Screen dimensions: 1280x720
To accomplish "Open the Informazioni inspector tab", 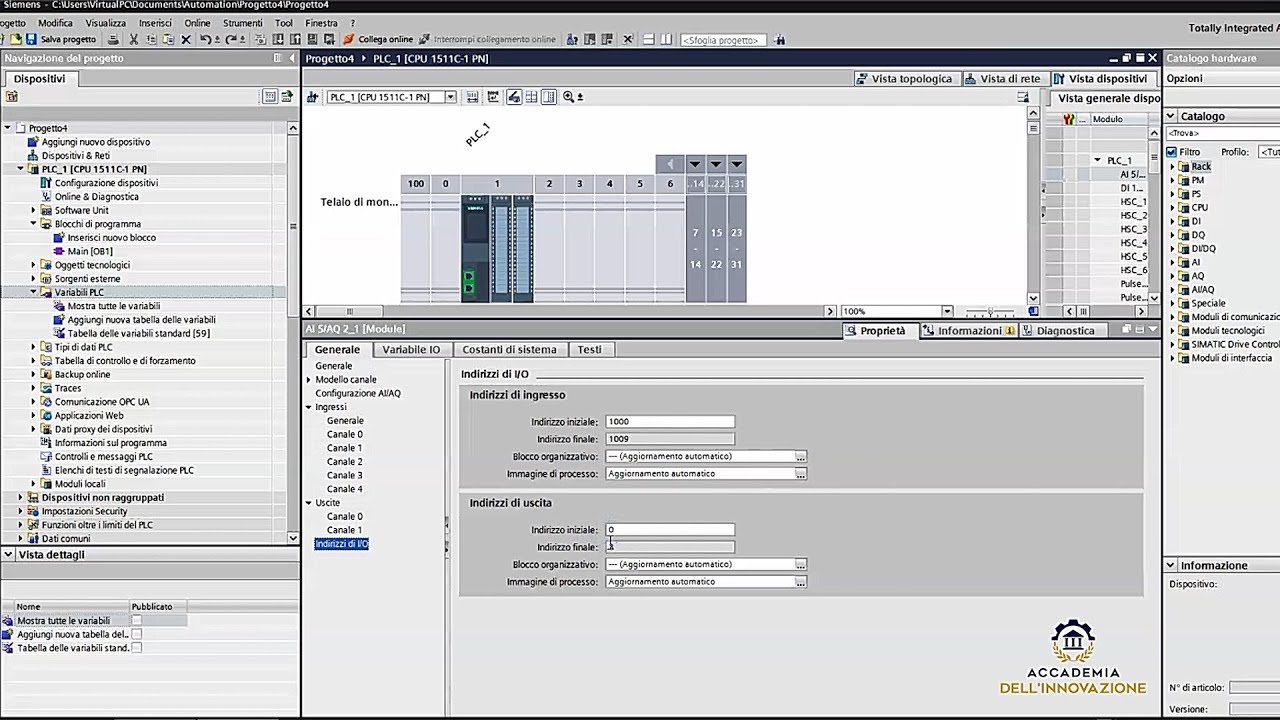I will (967, 330).
